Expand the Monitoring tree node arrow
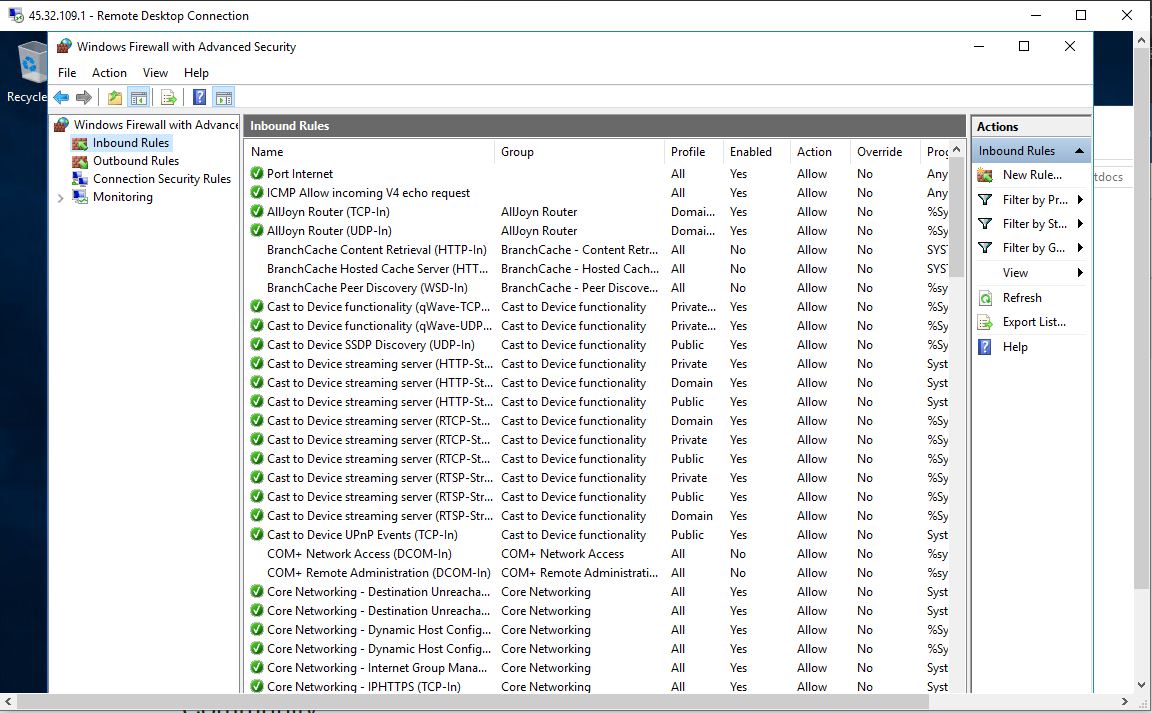Viewport: 1152px width, 713px height. (61, 198)
